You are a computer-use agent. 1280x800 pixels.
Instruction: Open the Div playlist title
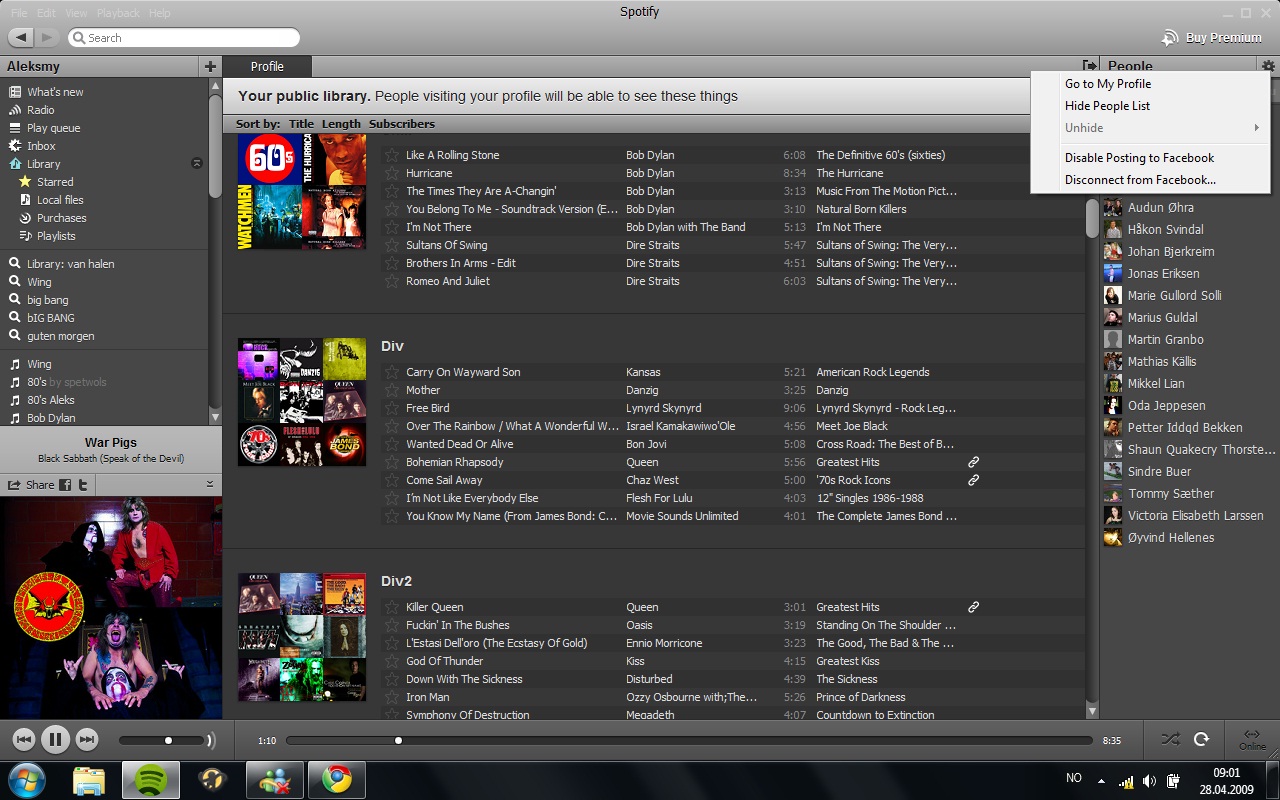[x=392, y=346]
